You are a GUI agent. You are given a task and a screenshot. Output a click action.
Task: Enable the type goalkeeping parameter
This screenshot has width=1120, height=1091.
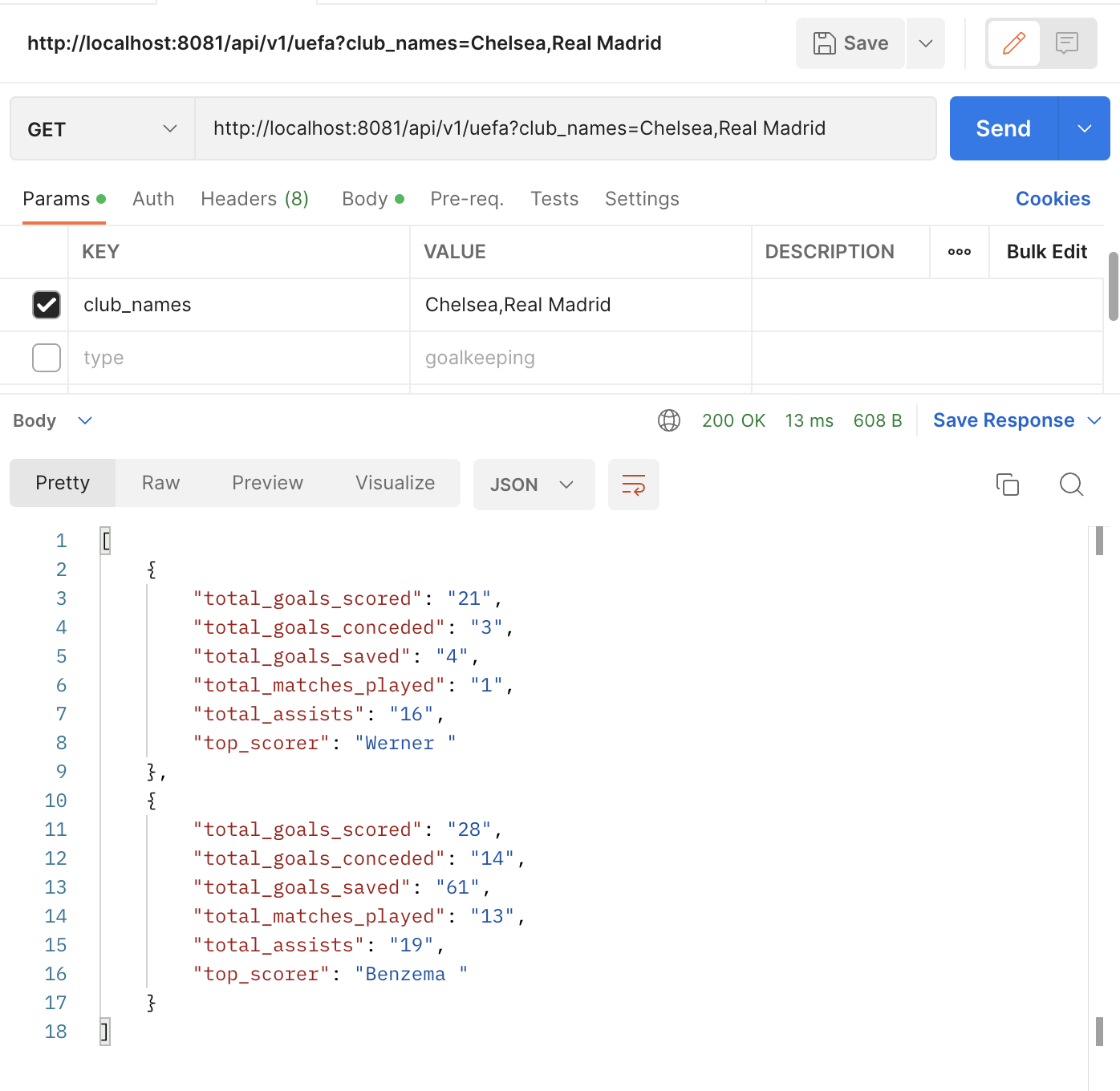pyautogui.click(x=46, y=358)
